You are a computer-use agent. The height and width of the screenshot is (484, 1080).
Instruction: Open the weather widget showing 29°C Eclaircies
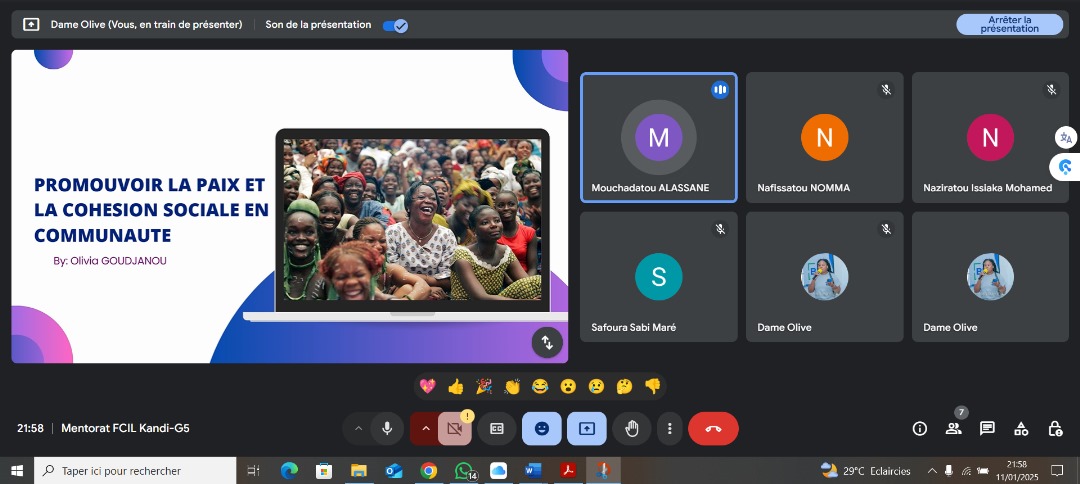coord(866,471)
